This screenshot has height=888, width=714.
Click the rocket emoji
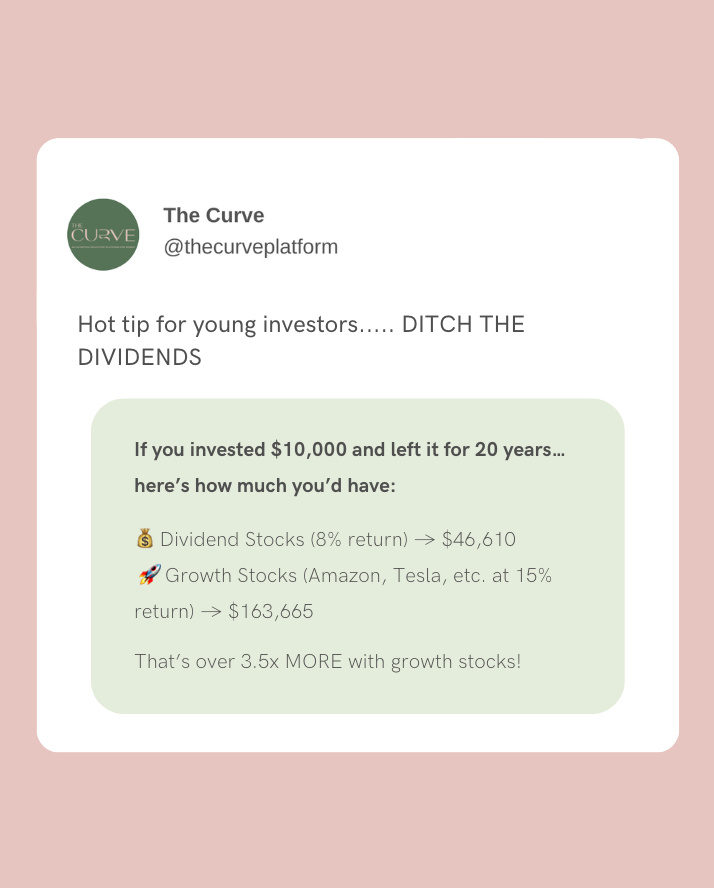147,576
